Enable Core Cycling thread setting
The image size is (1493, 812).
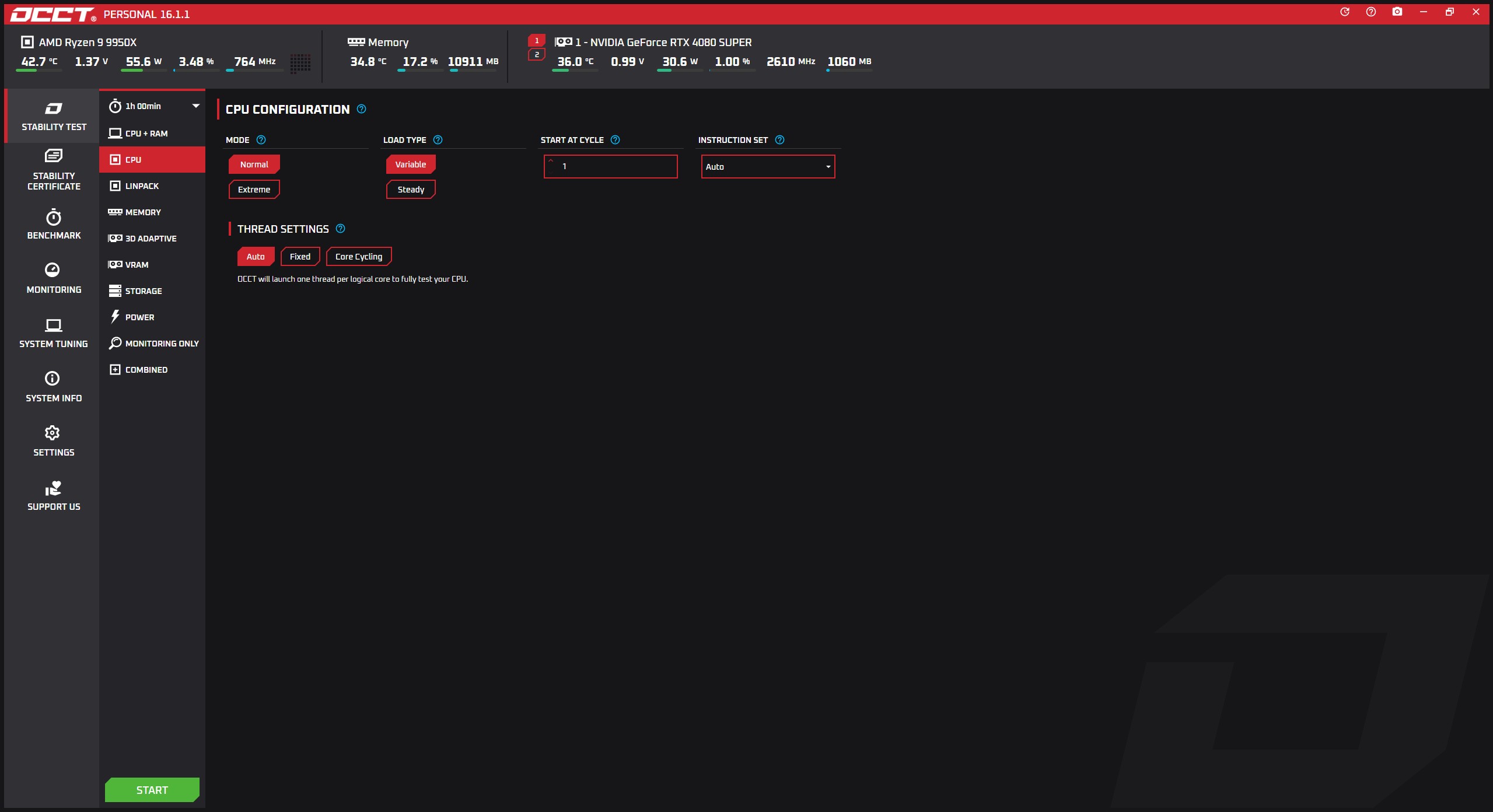pyautogui.click(x=359, y=257)
